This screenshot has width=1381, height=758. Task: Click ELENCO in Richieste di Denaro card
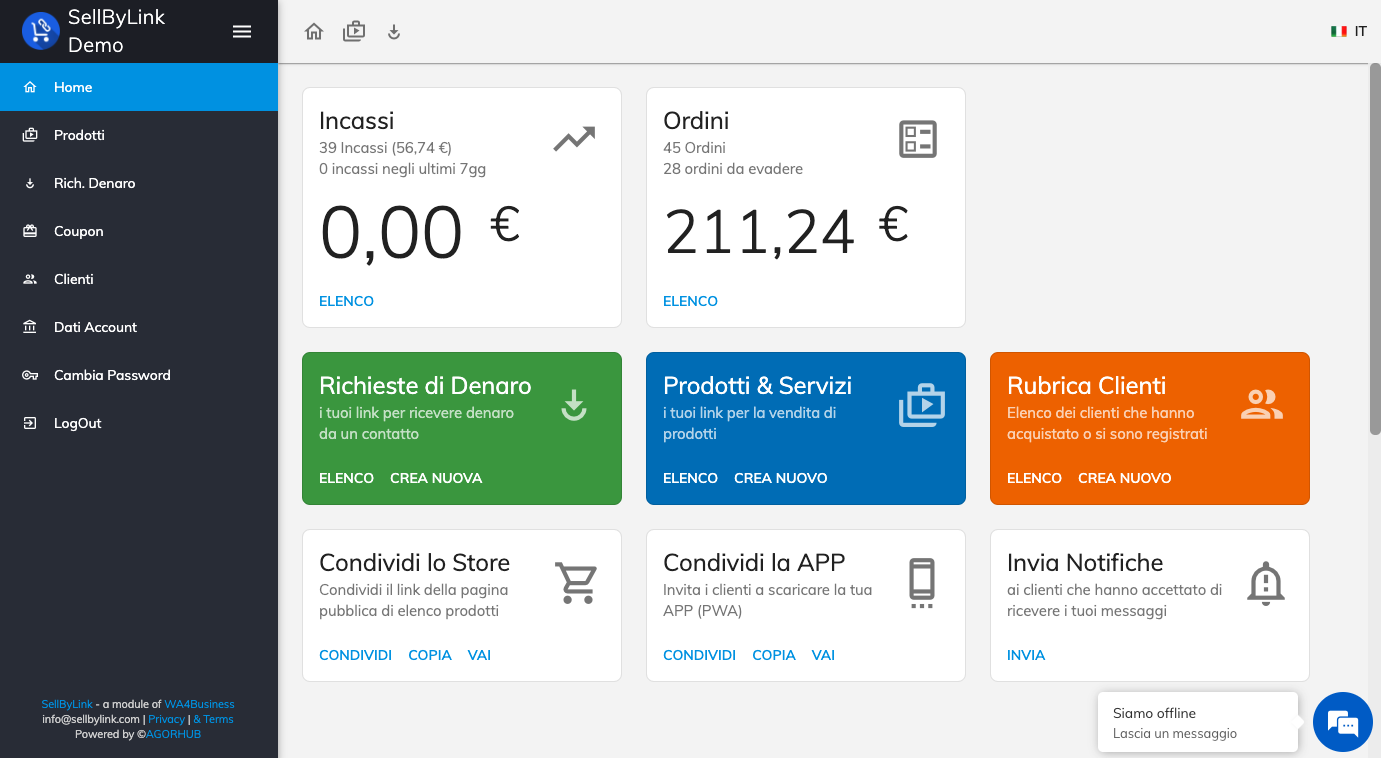click(346, 478)
